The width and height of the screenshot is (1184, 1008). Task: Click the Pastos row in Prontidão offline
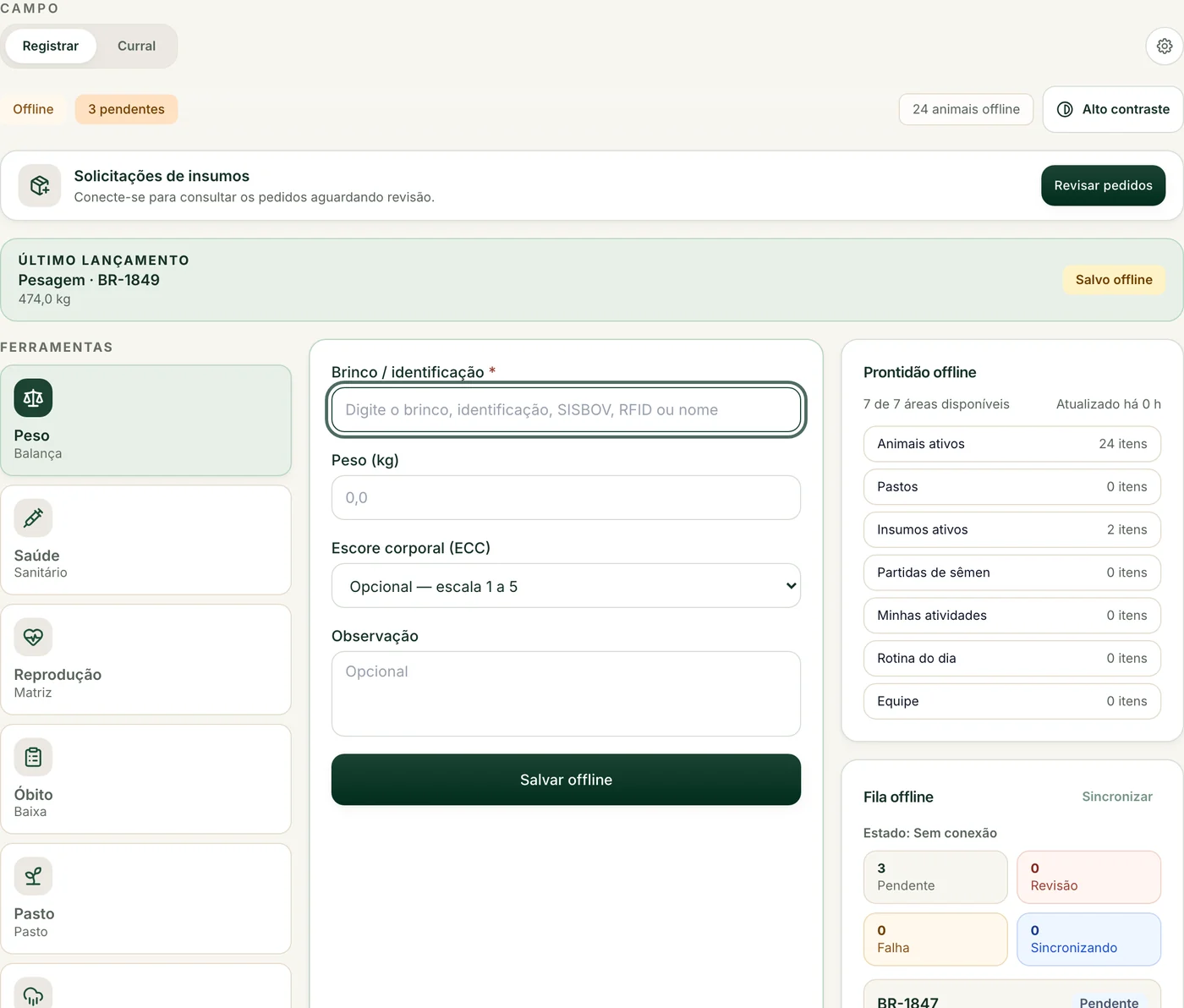click(1011, 487)
